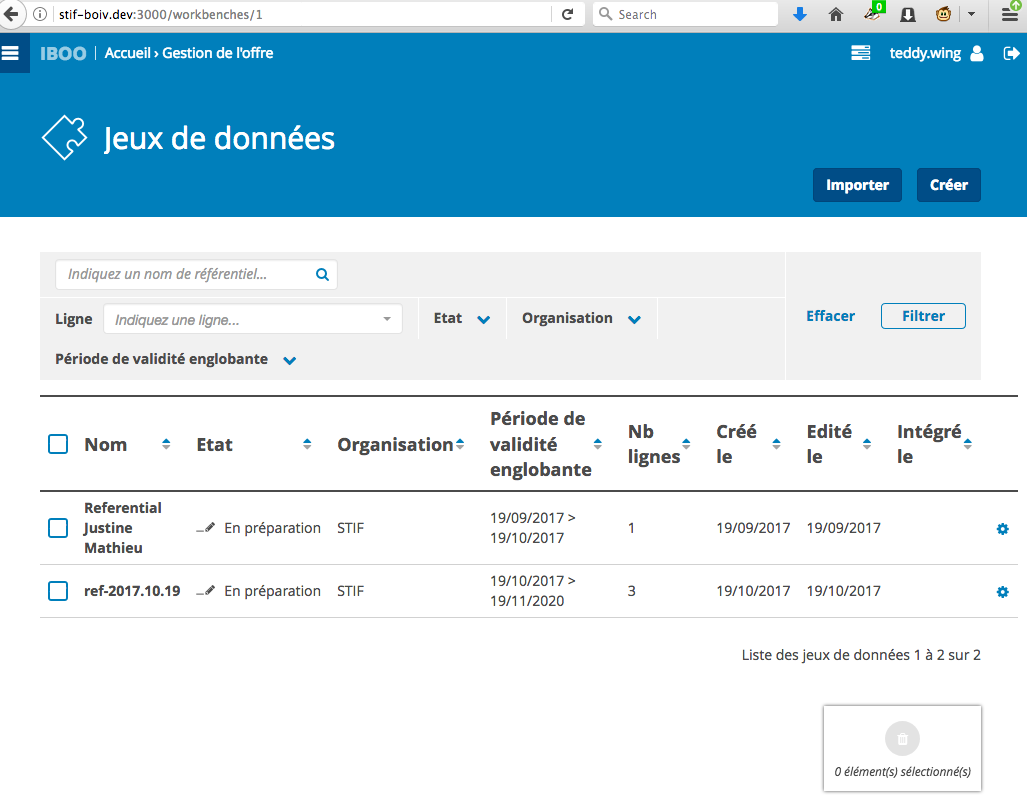
Task: Open gear actions for Referential Justine Mathieu
Action: click(1002, 529)
